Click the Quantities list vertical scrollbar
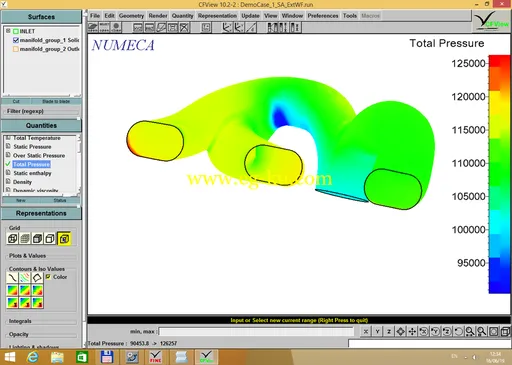Screen dimensions: 512x365 point(79,164)
